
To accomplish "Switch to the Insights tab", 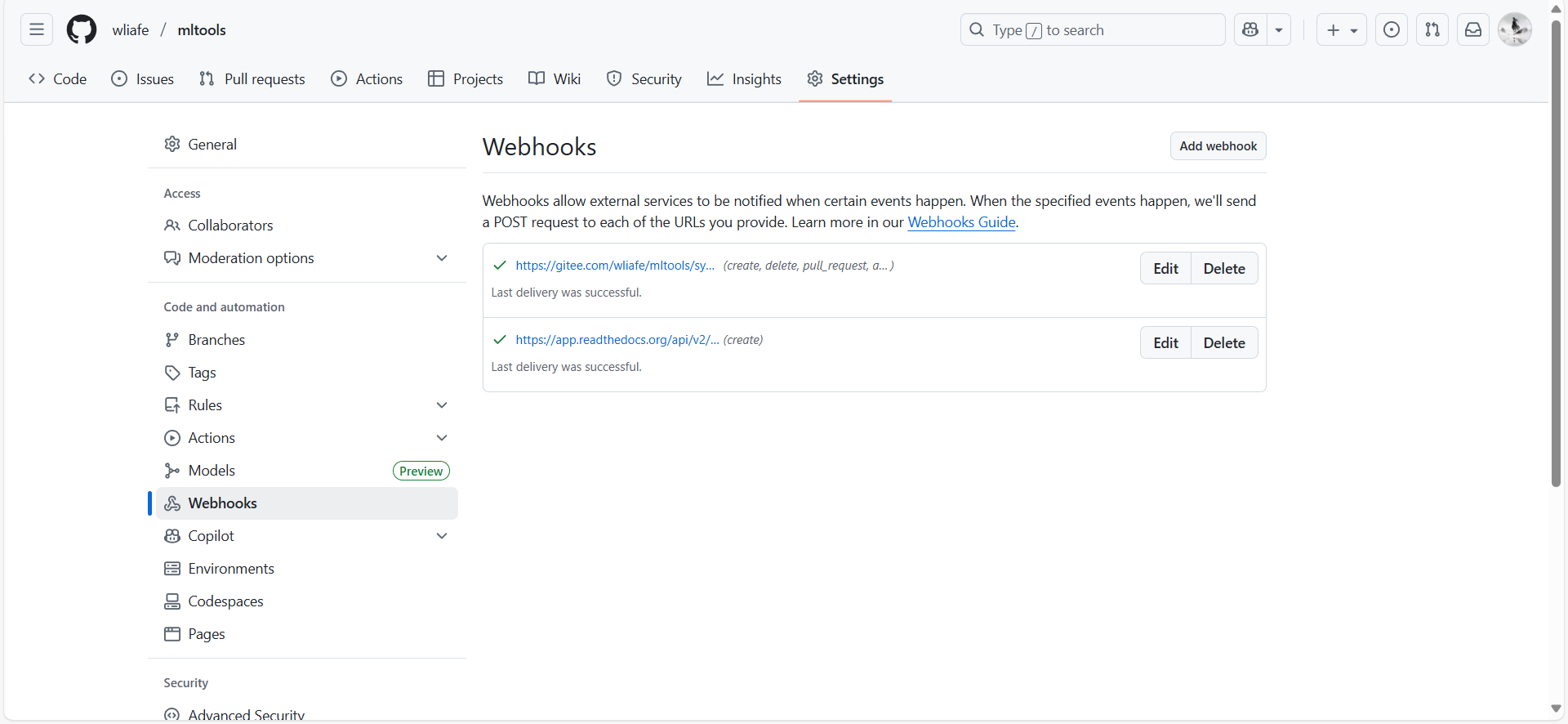I will pos(744,79).
